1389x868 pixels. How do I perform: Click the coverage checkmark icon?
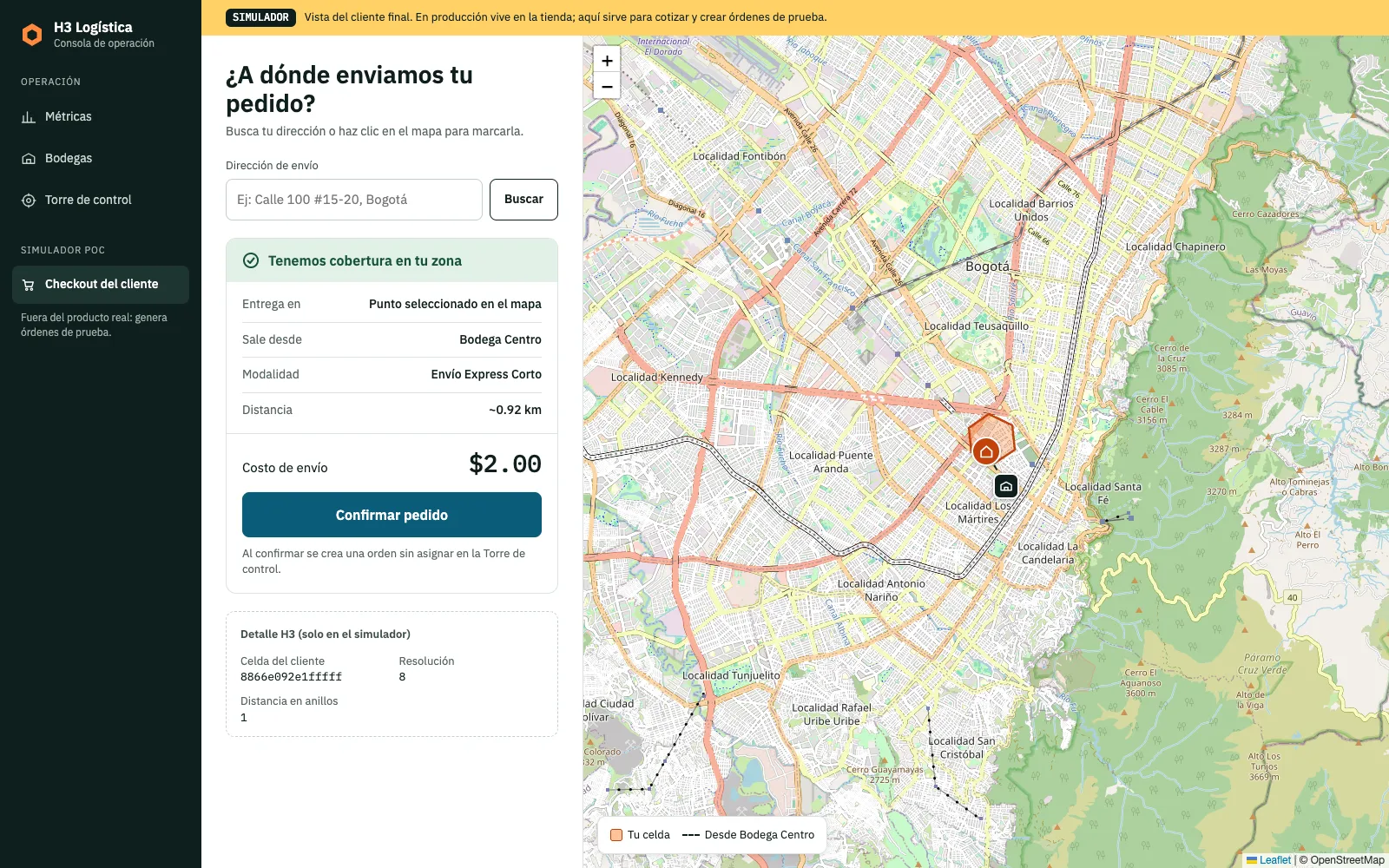(251, 260)
